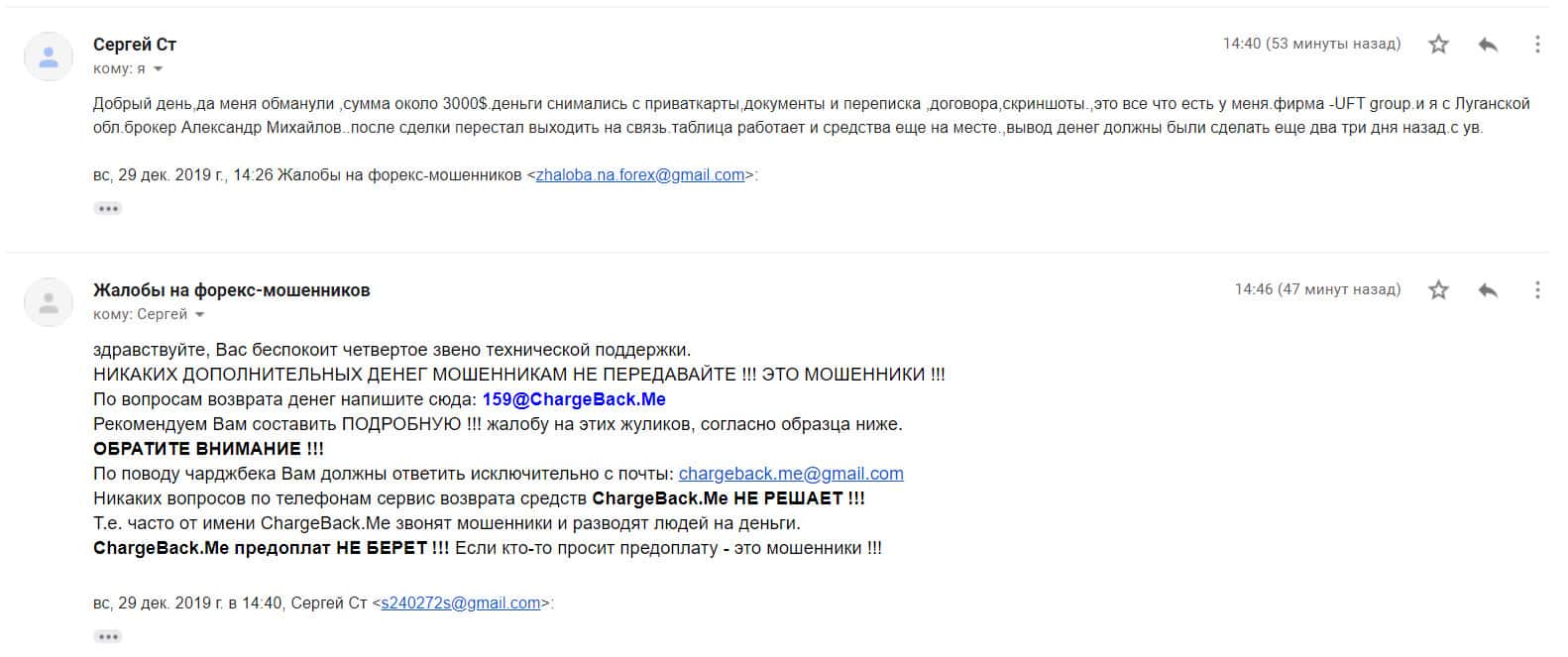This screenshot has width=1568, height=657.
Task: Show trimmed content in second message
Action: [107, 636]
